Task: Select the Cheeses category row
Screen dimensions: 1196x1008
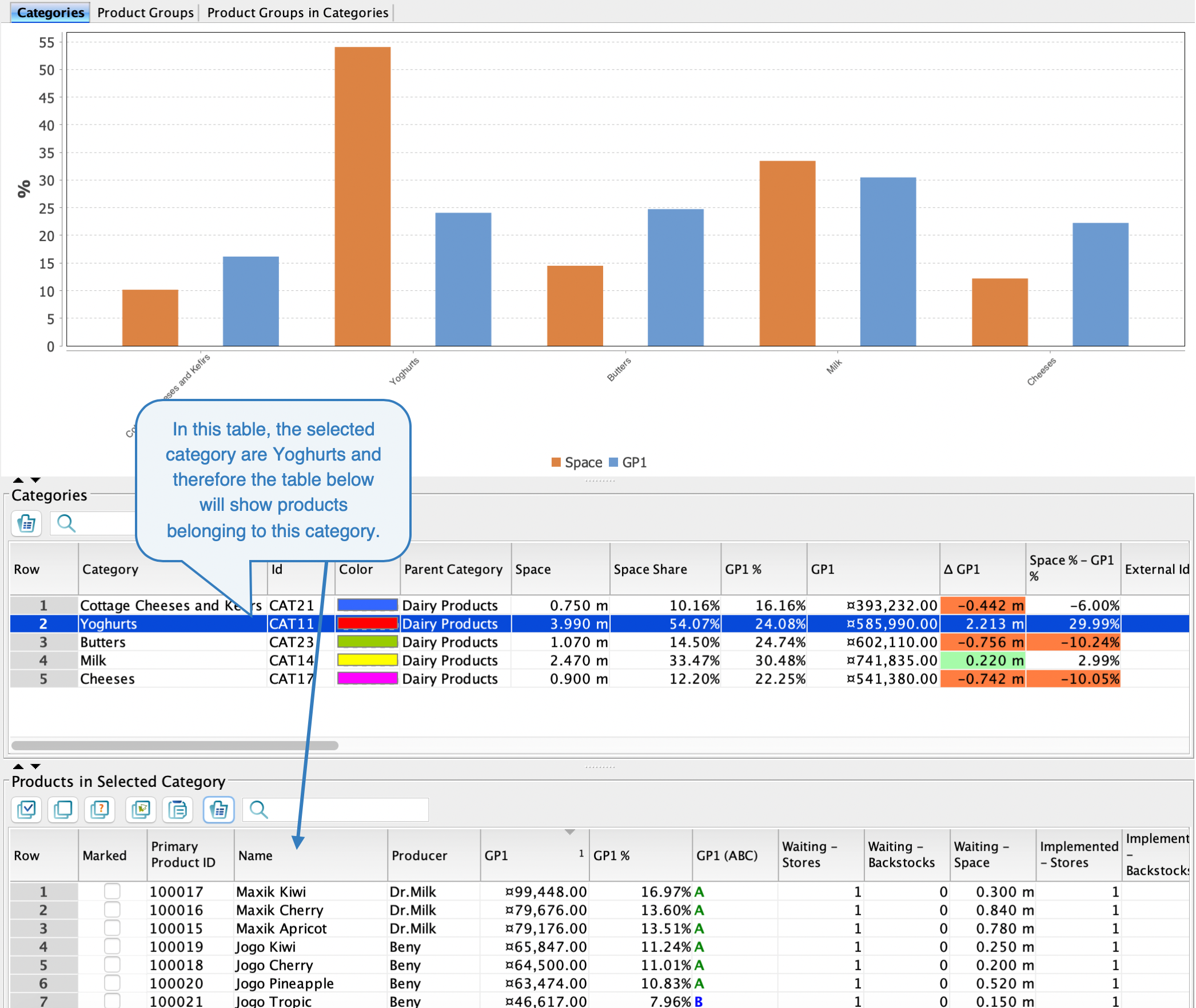Action: click(x=599, y=678)
